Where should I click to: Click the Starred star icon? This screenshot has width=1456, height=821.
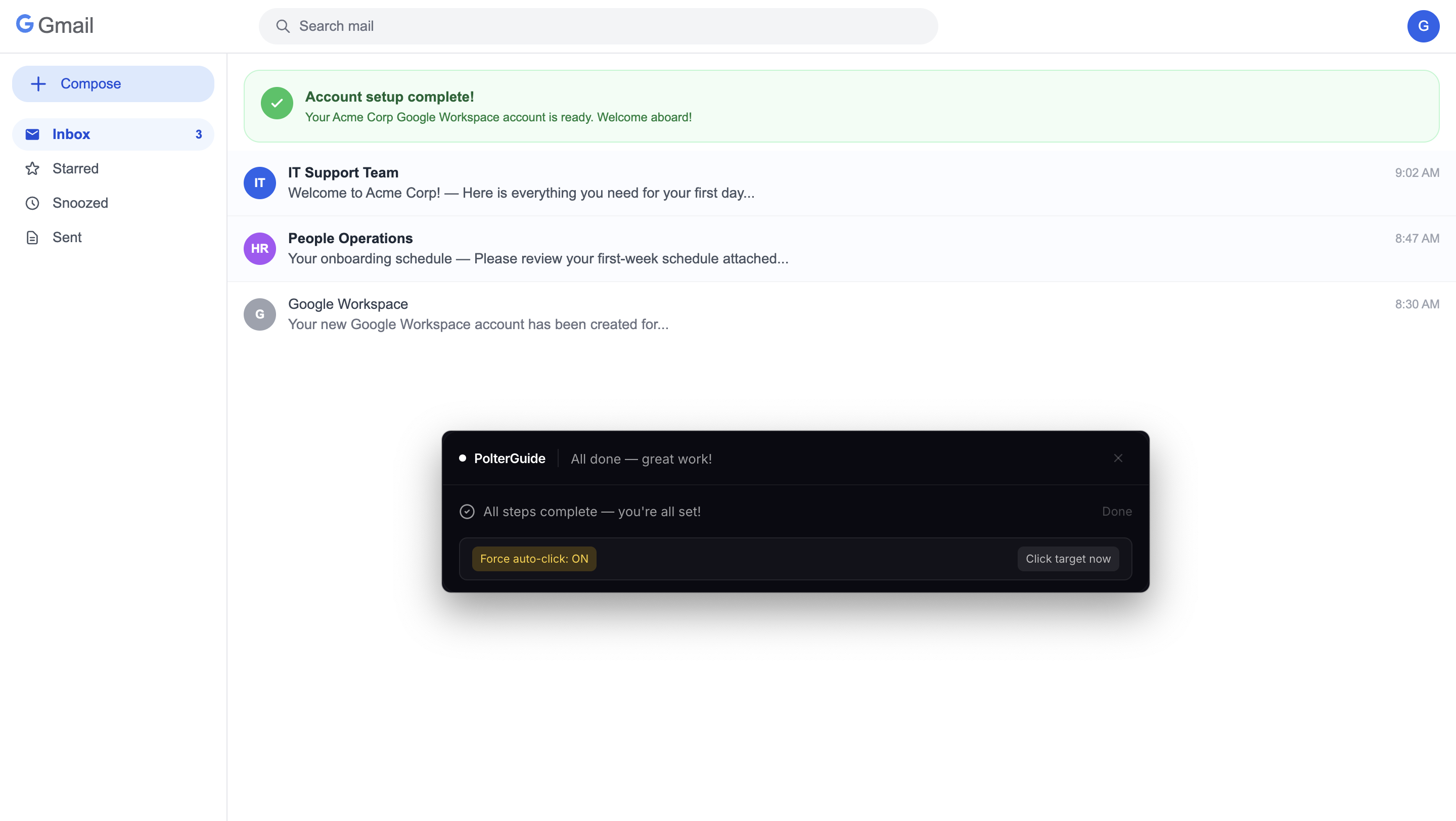[32, 168]
